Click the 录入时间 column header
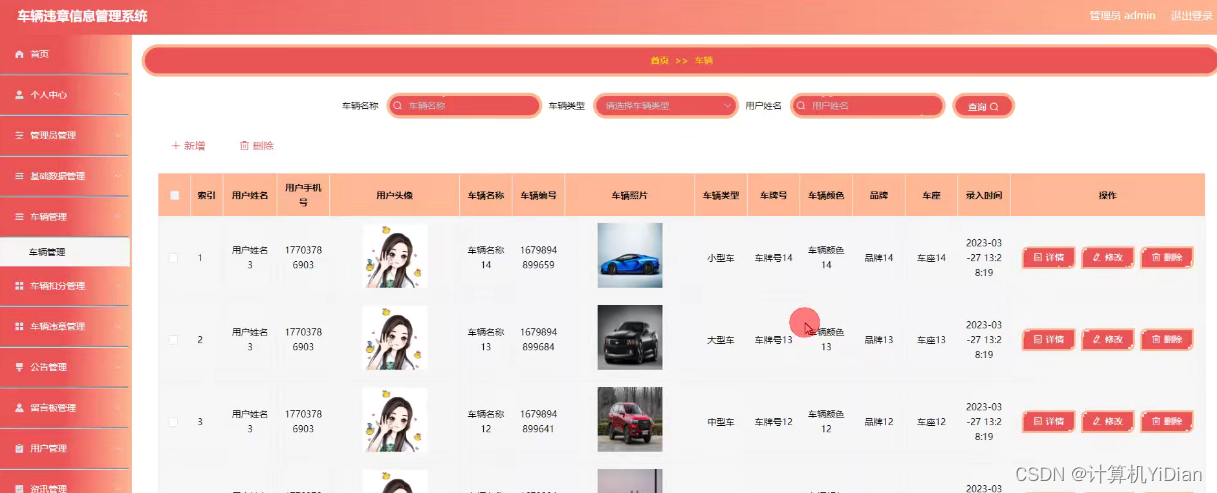1217x493 pixels. (x=984, y=195)
